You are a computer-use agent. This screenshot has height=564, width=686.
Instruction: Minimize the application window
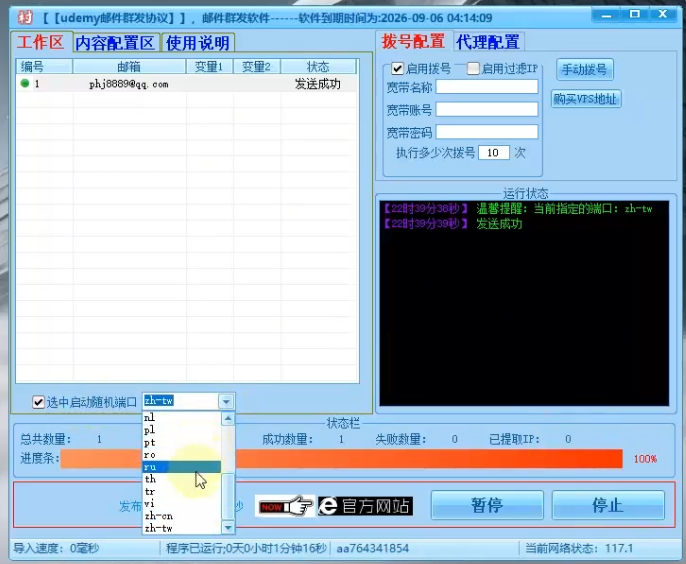(x=606, y=15)
